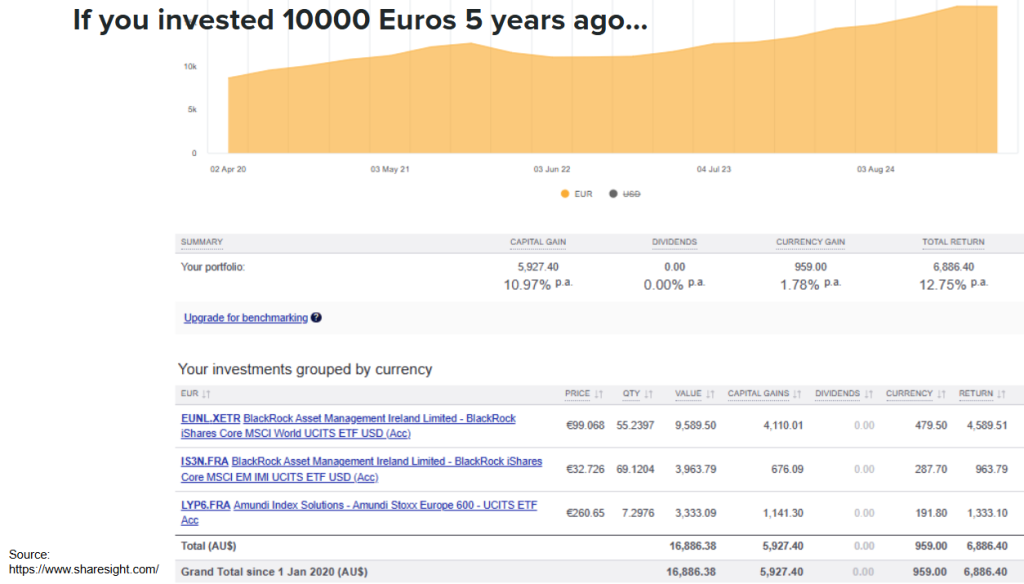Open Upgrade for benchmarking link
This screenshot has height=584, width=1024.
coord(246,317)
